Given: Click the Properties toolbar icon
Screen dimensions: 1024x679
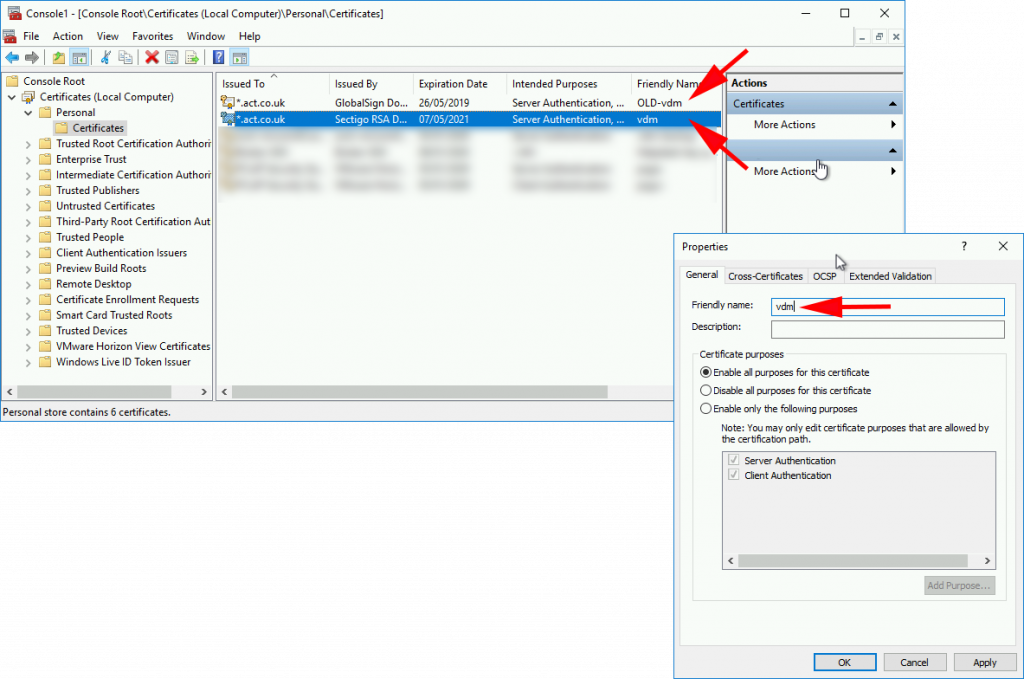Looking at the screenshot, I should click(x=171, y=57).
